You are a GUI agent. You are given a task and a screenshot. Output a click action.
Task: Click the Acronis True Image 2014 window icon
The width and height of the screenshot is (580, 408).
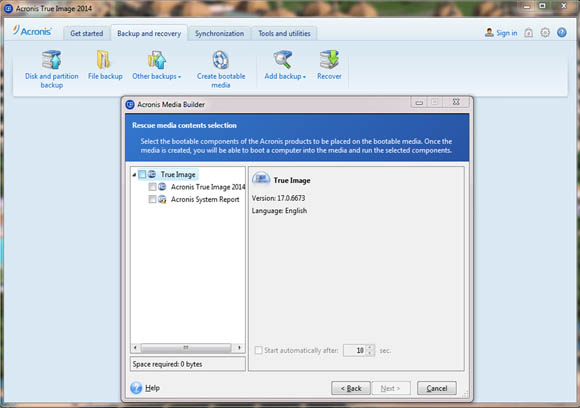point(8,8)
